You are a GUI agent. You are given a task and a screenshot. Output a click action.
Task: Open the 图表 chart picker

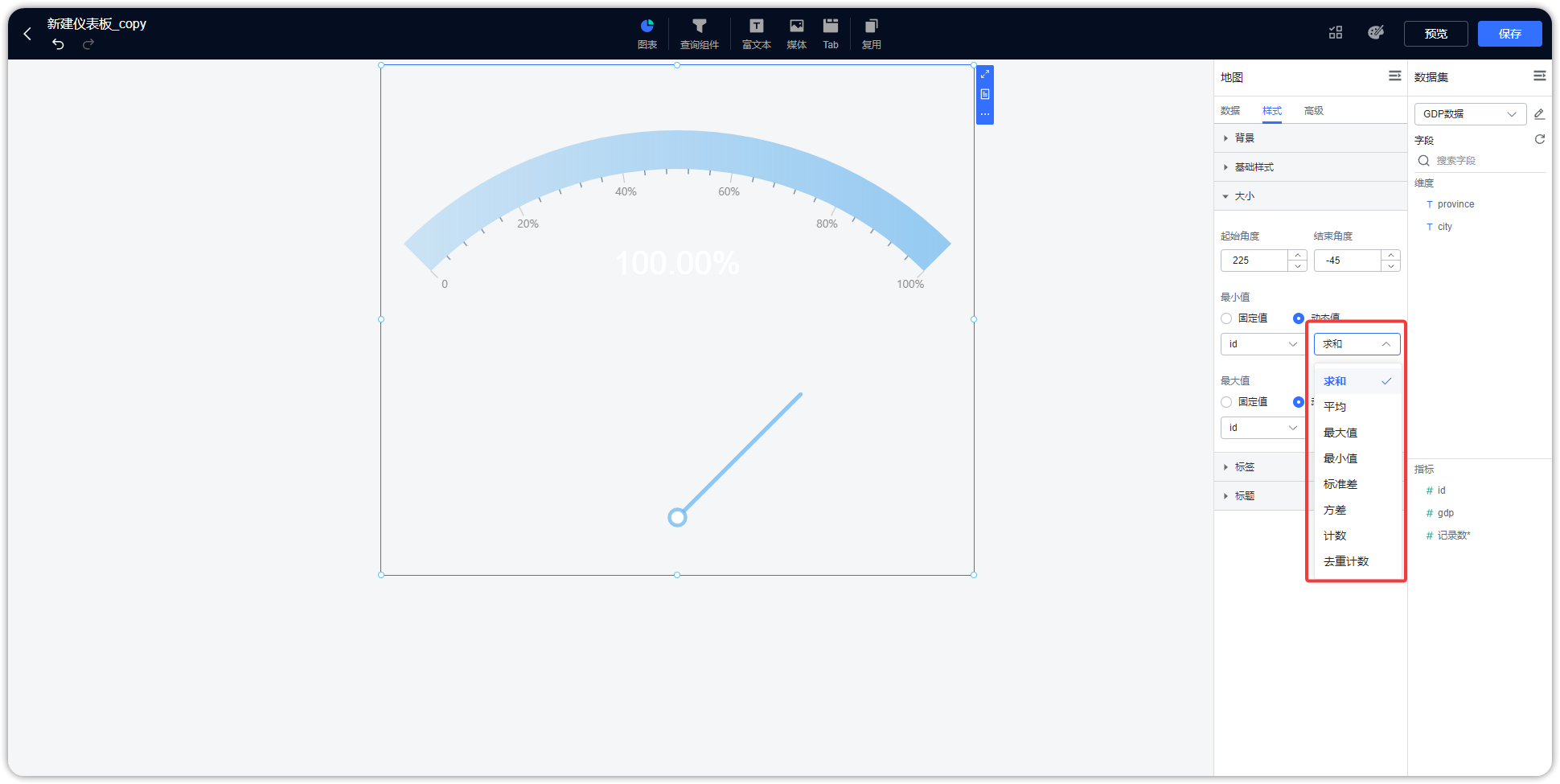pyautogui.click(x=647, y=34)
